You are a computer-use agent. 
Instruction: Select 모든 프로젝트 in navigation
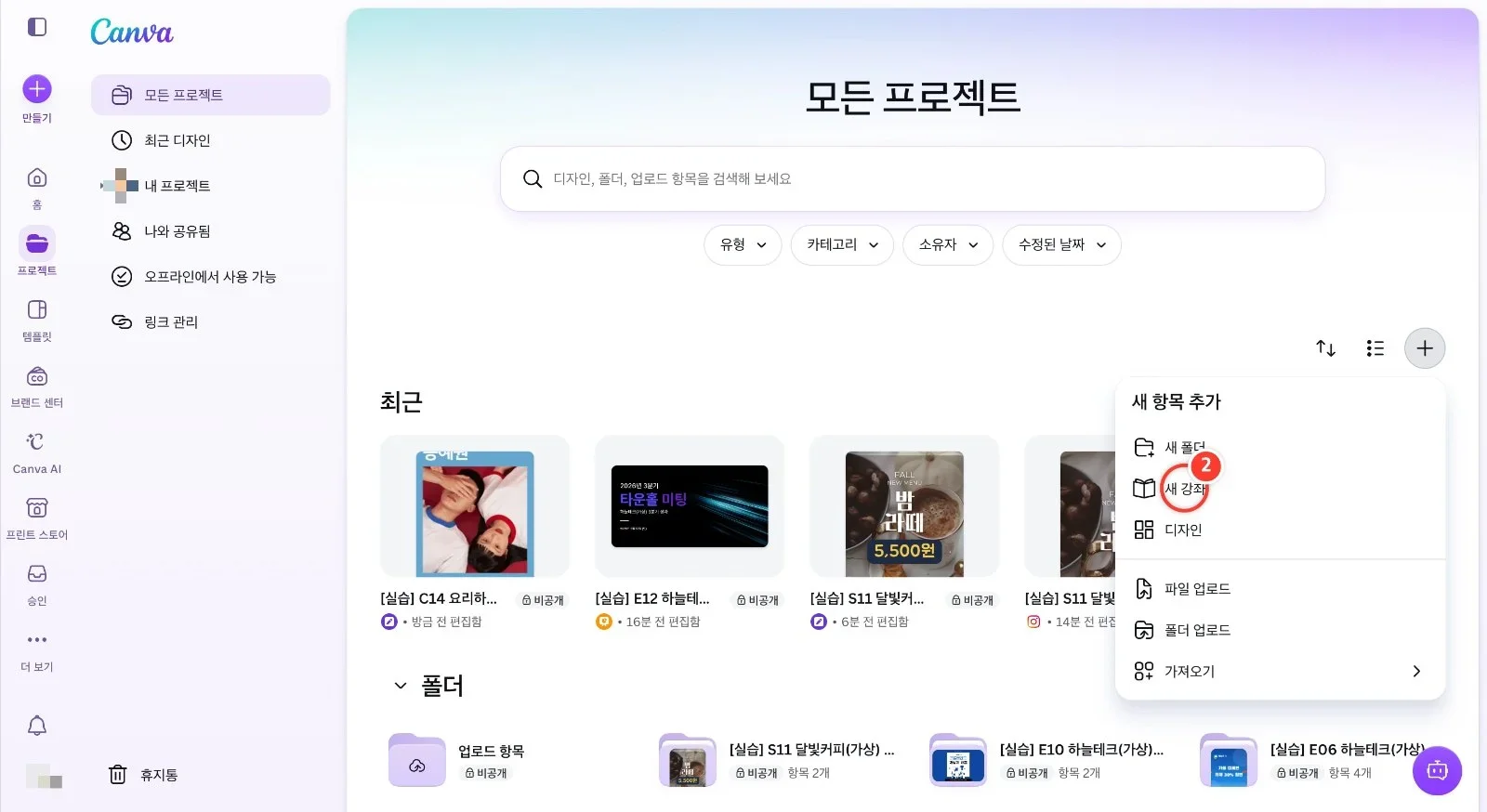(211, 95)
